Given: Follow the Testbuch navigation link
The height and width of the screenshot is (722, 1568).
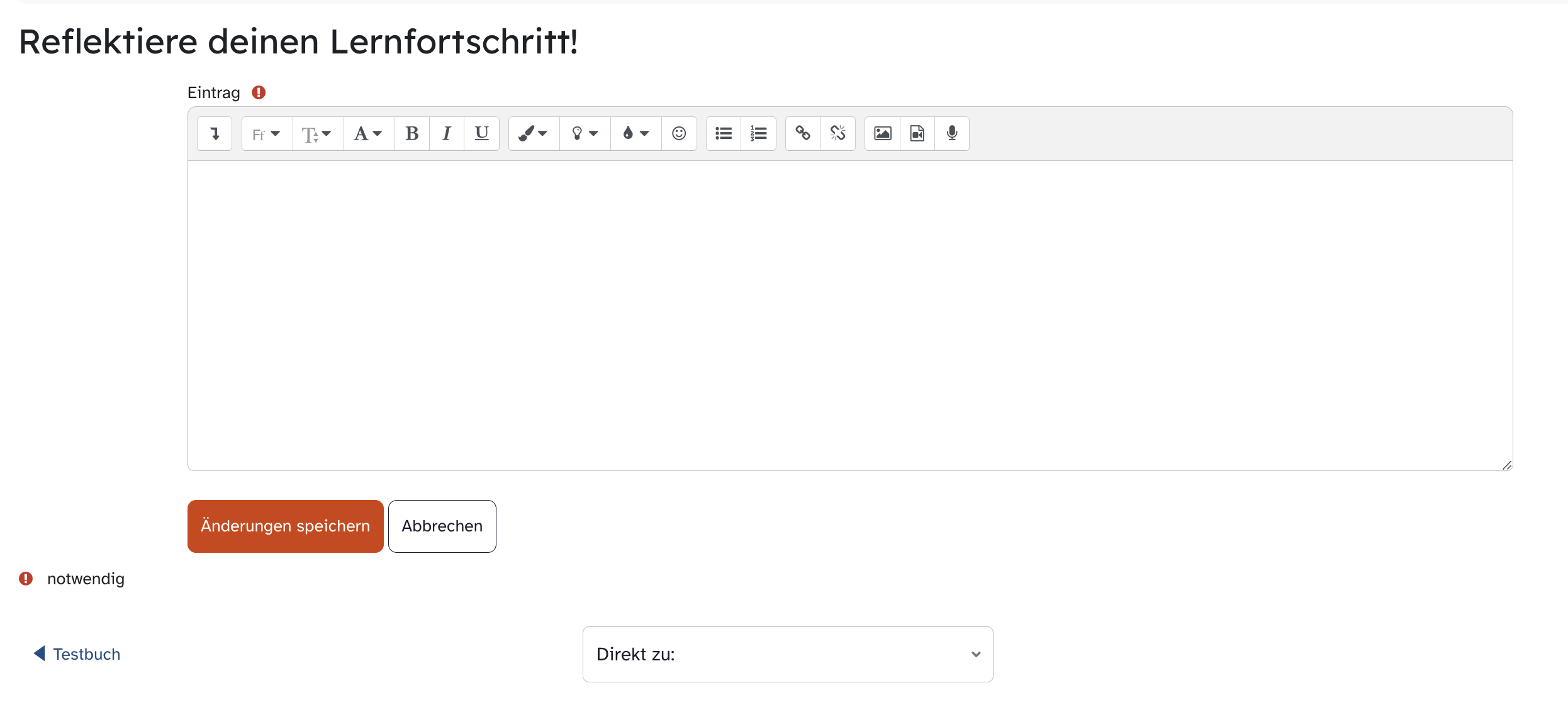Looking at the screenshot, I should pos(86,654).
